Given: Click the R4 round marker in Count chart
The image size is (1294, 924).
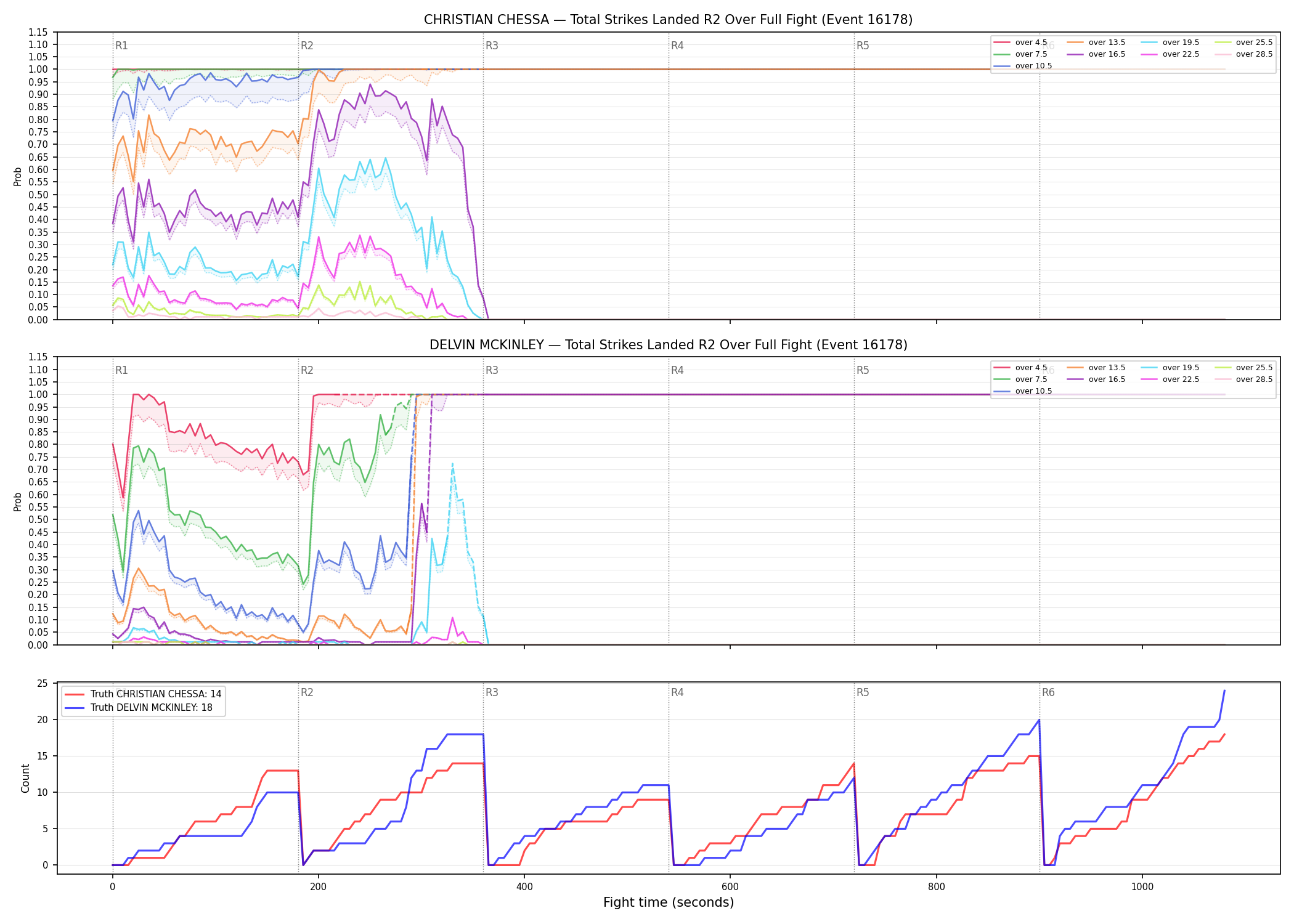Looking at the screenshot, I should 677,692.
